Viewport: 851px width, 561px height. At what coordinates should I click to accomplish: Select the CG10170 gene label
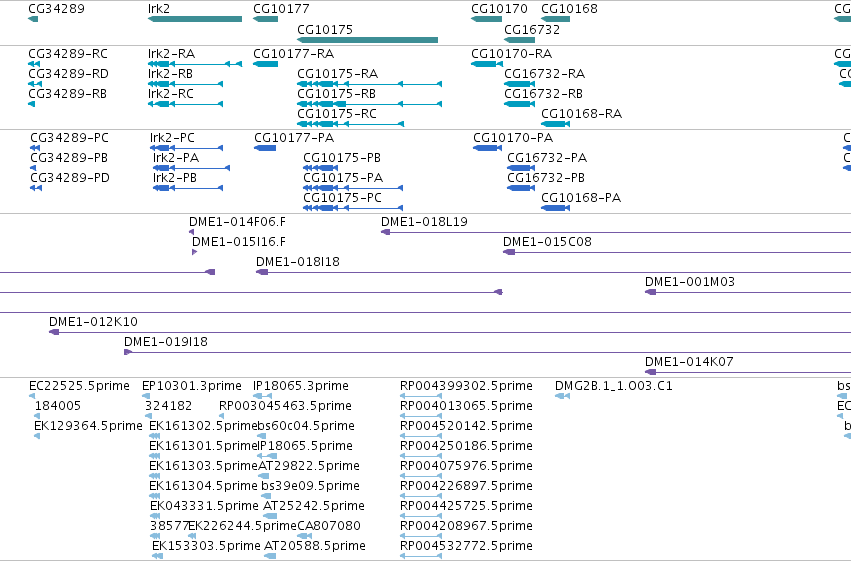tap(499, 9)
